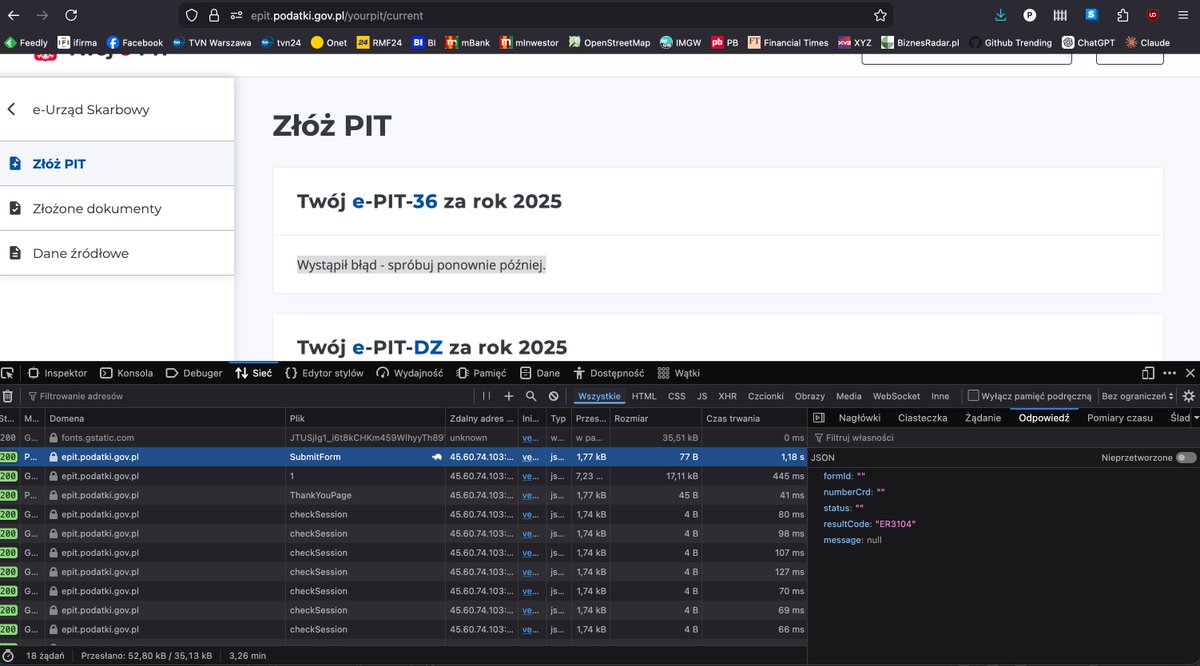Viewport: 1200px width, 666px height.
Task: Open the Claude bookmark
Action: [1148, 43]
